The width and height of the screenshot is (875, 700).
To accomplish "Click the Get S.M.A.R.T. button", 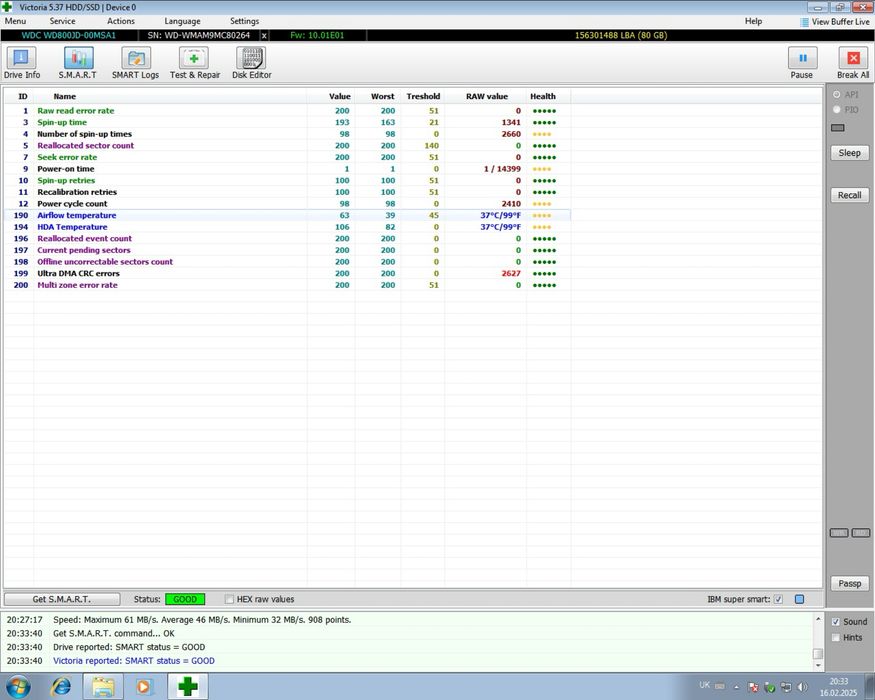I will click(61, 599).
